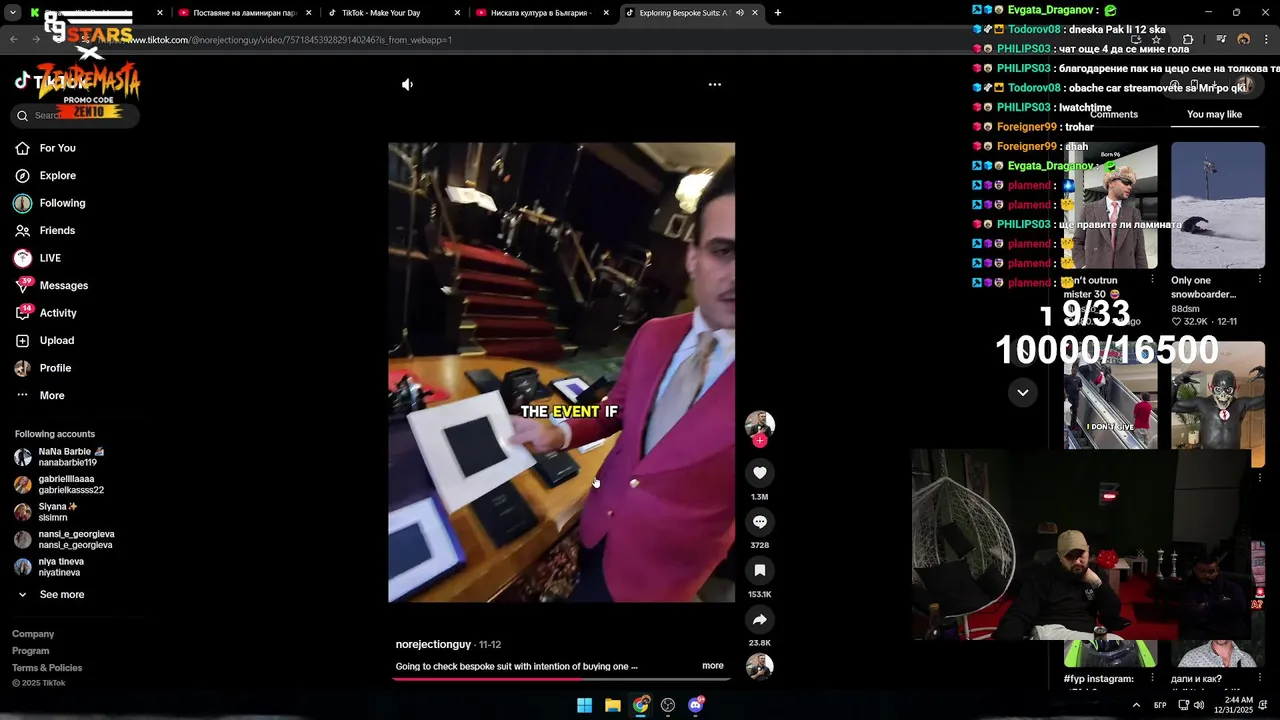The image size is (1280, 720).
Task: Bookmark the video to favorites
Action: 760,570
